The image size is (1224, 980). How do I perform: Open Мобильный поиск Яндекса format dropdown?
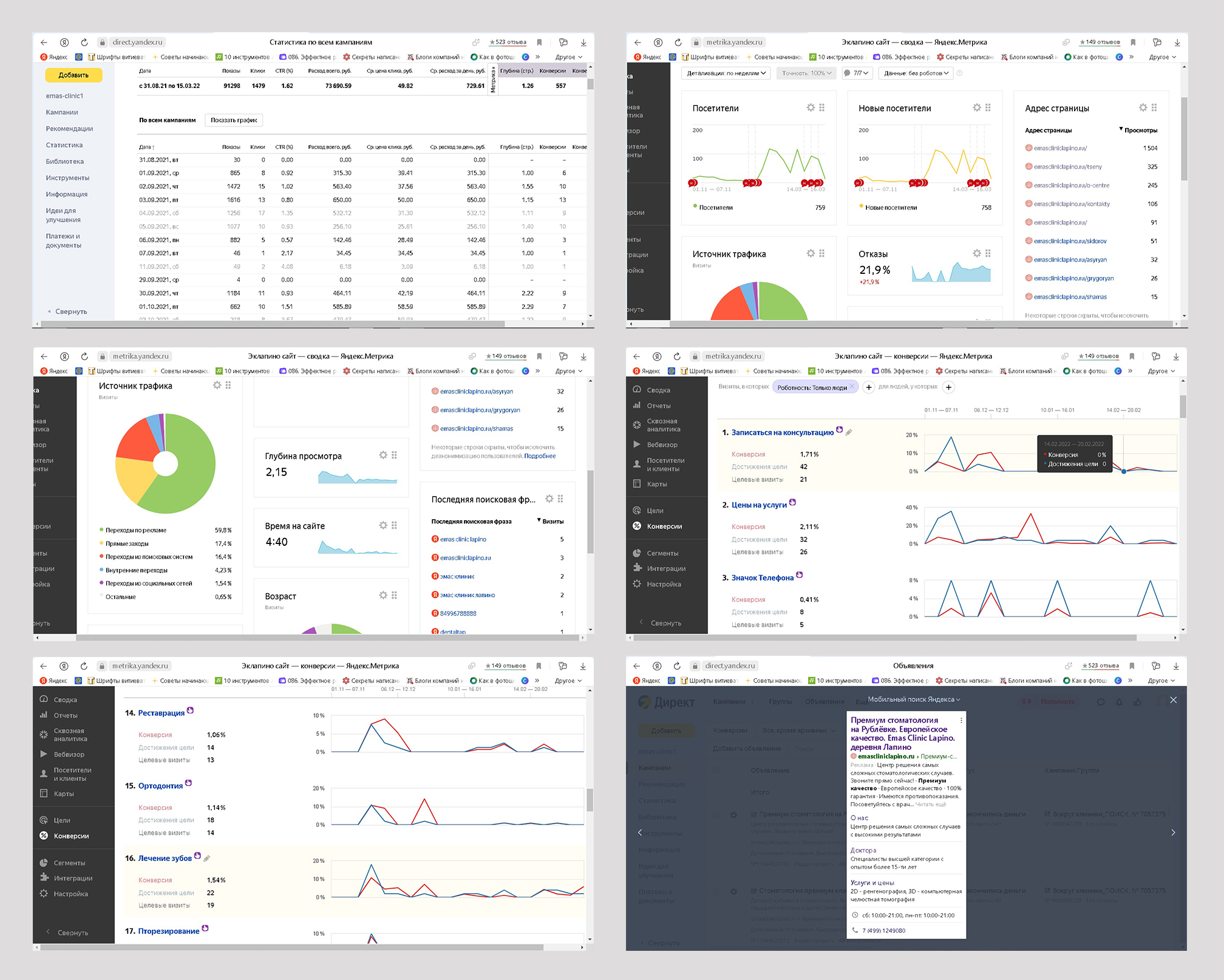pos(914,699)
